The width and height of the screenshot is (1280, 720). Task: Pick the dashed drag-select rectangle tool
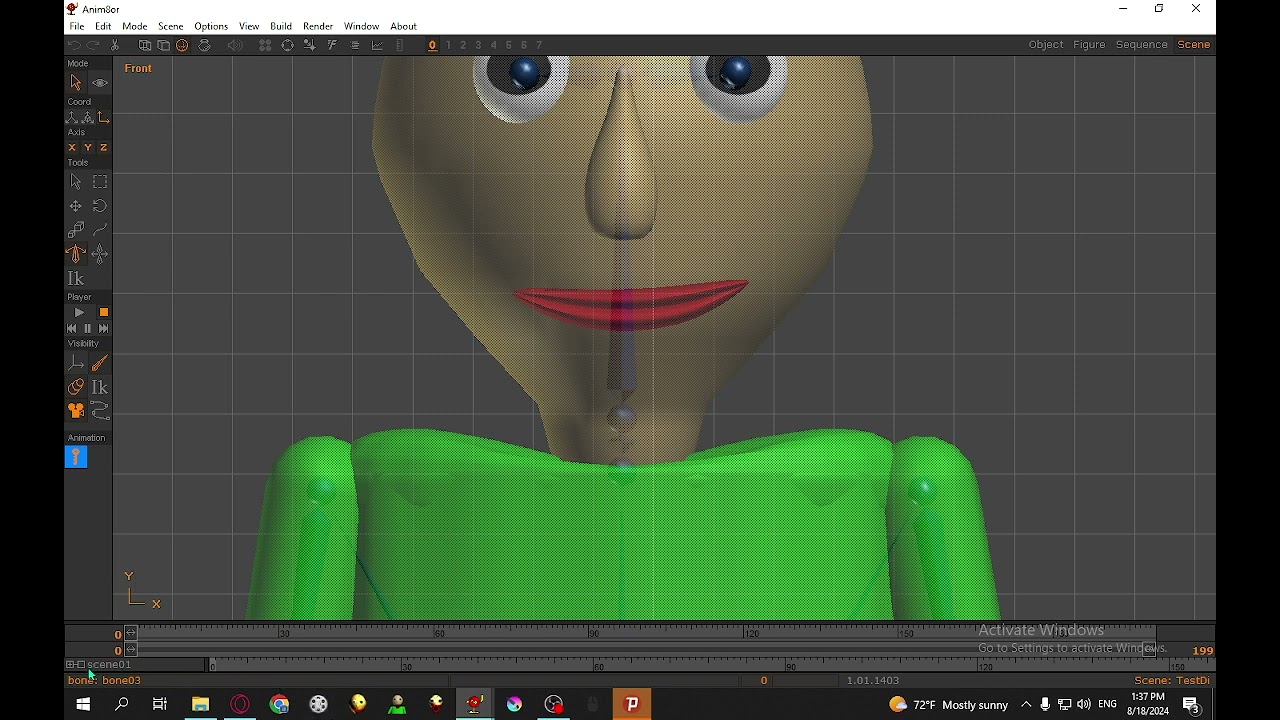click(100, 182)
